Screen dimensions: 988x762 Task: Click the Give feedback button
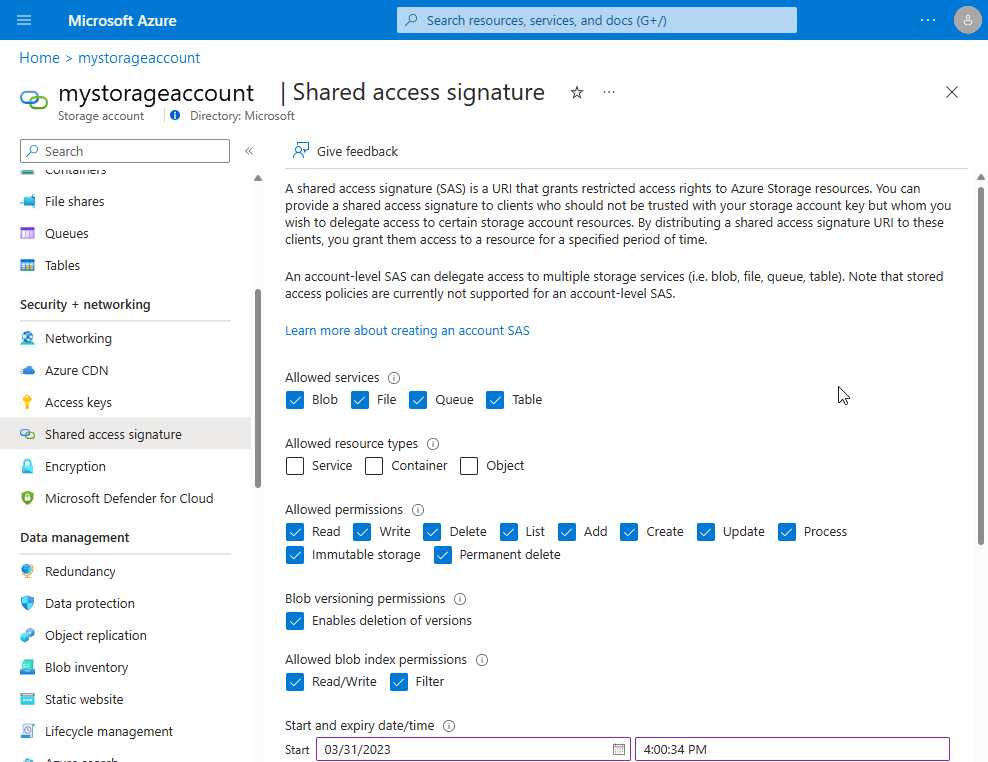345,151
